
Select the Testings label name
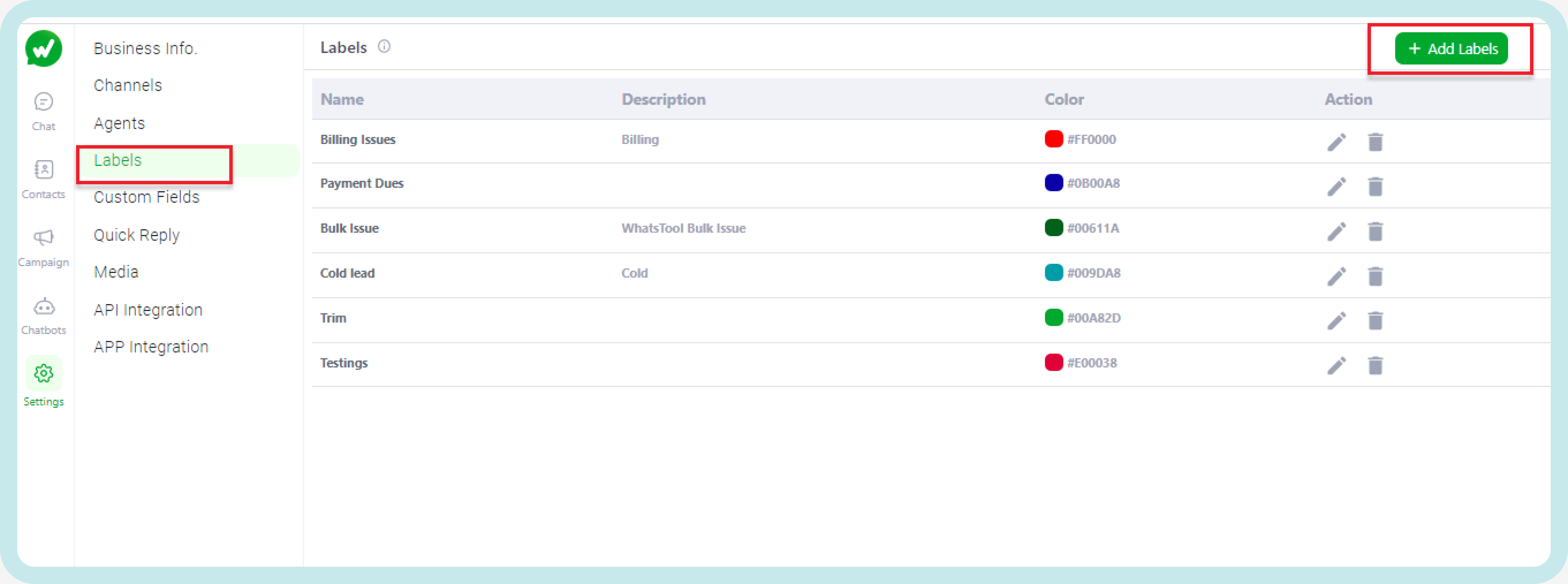point(344,363)
